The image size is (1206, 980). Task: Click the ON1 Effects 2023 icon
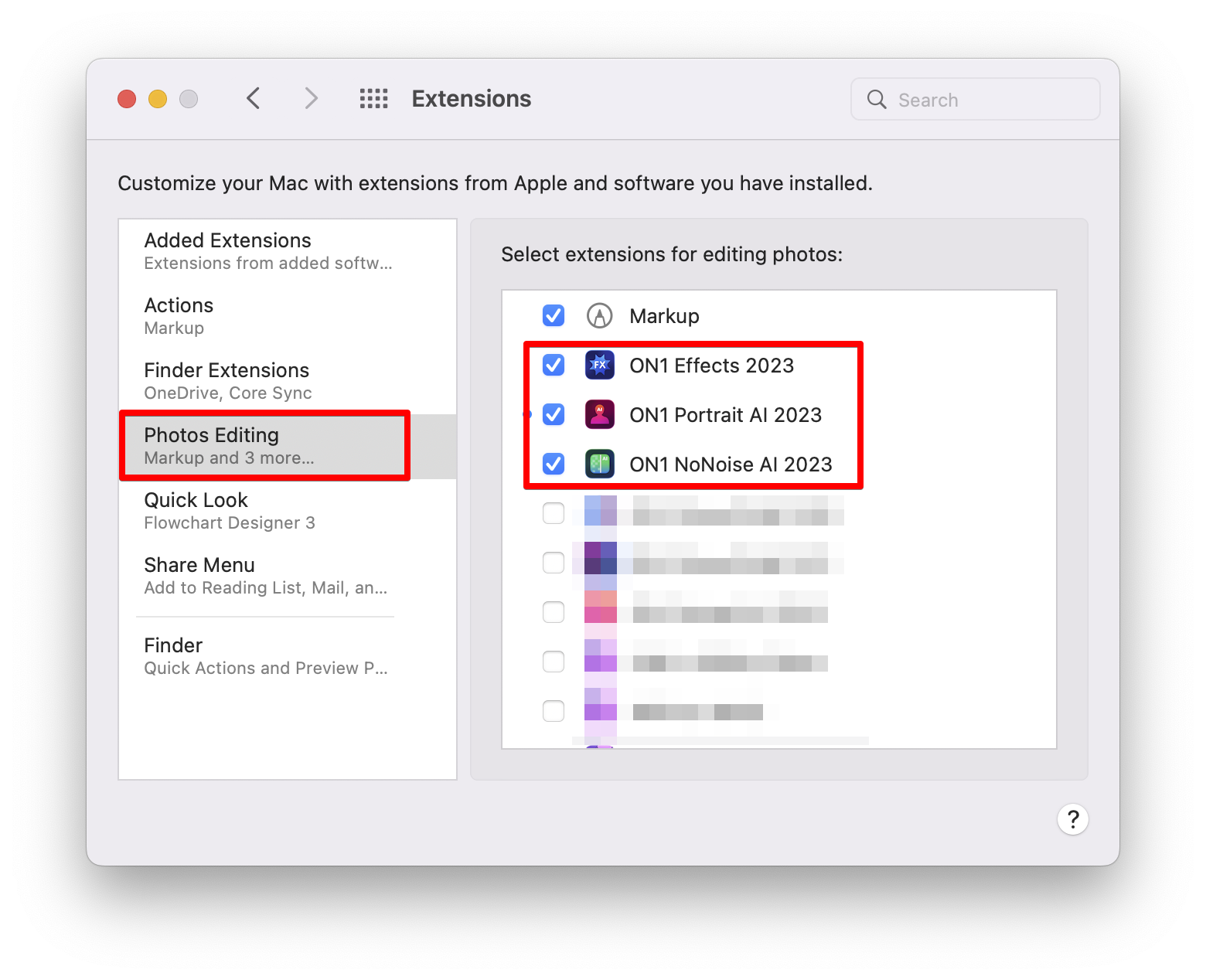599,365
